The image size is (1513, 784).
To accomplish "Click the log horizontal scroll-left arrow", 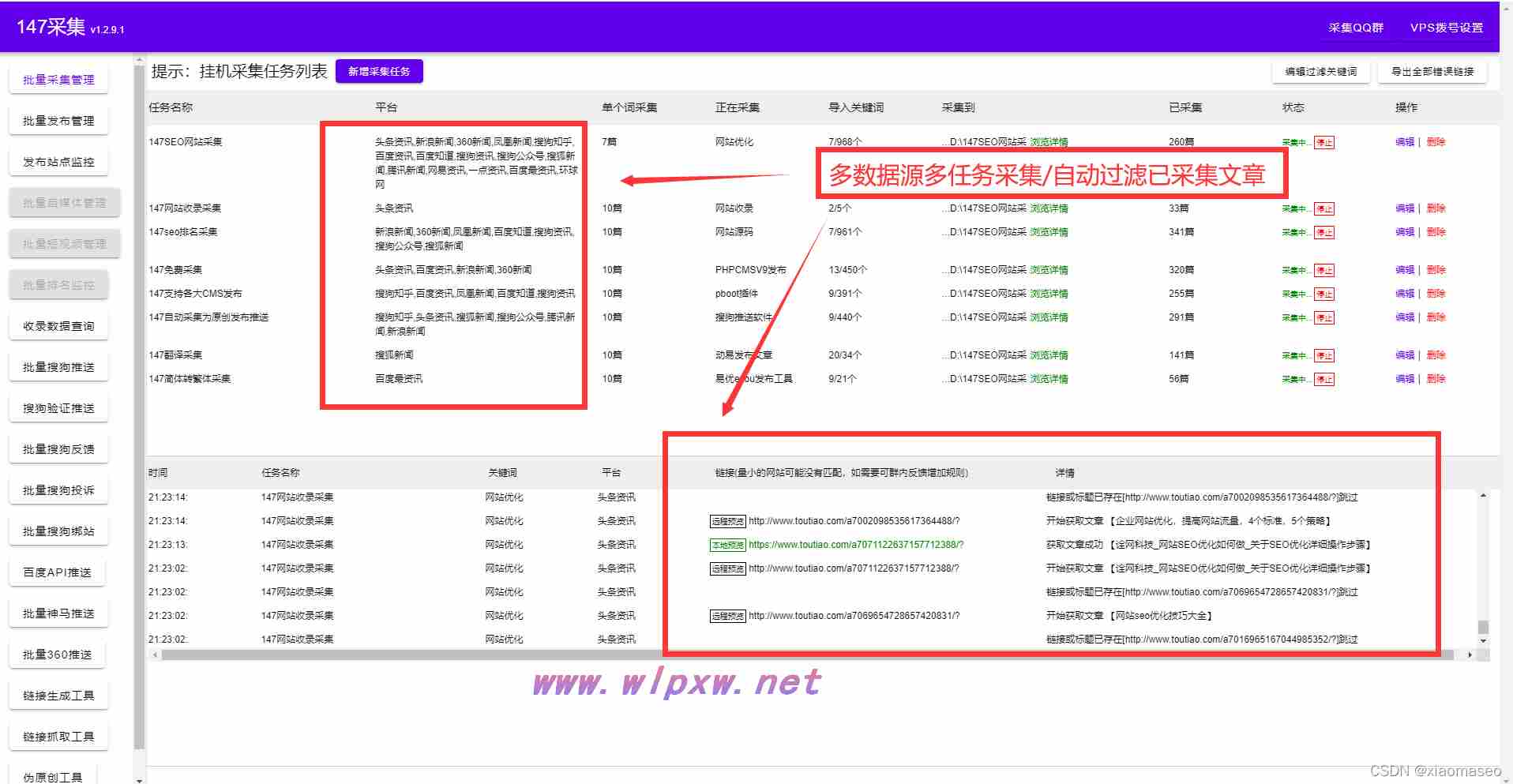I will 155,655.
